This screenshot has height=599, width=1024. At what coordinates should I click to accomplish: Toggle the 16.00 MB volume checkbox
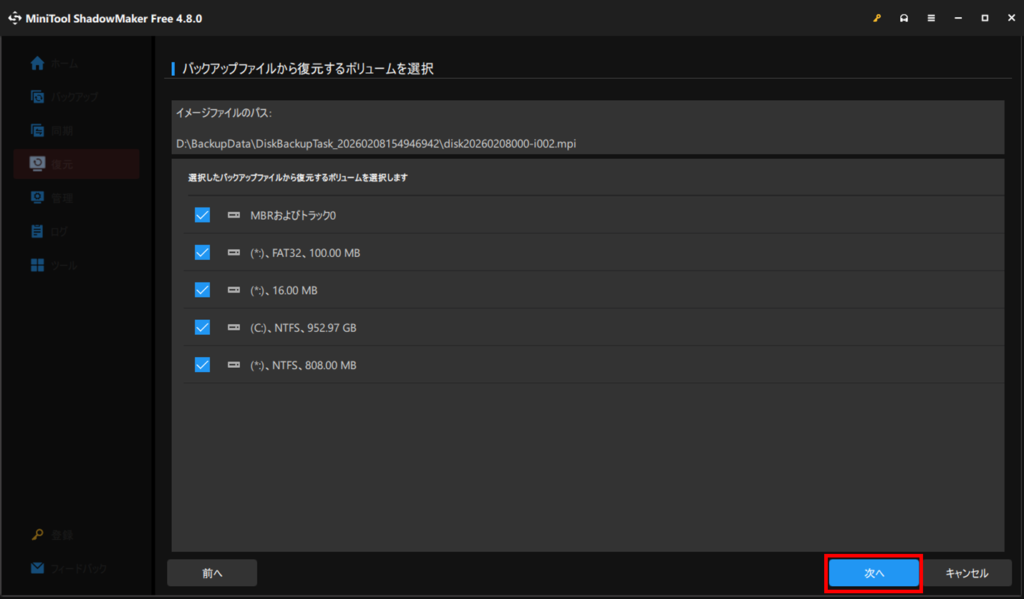pos(202,290)
